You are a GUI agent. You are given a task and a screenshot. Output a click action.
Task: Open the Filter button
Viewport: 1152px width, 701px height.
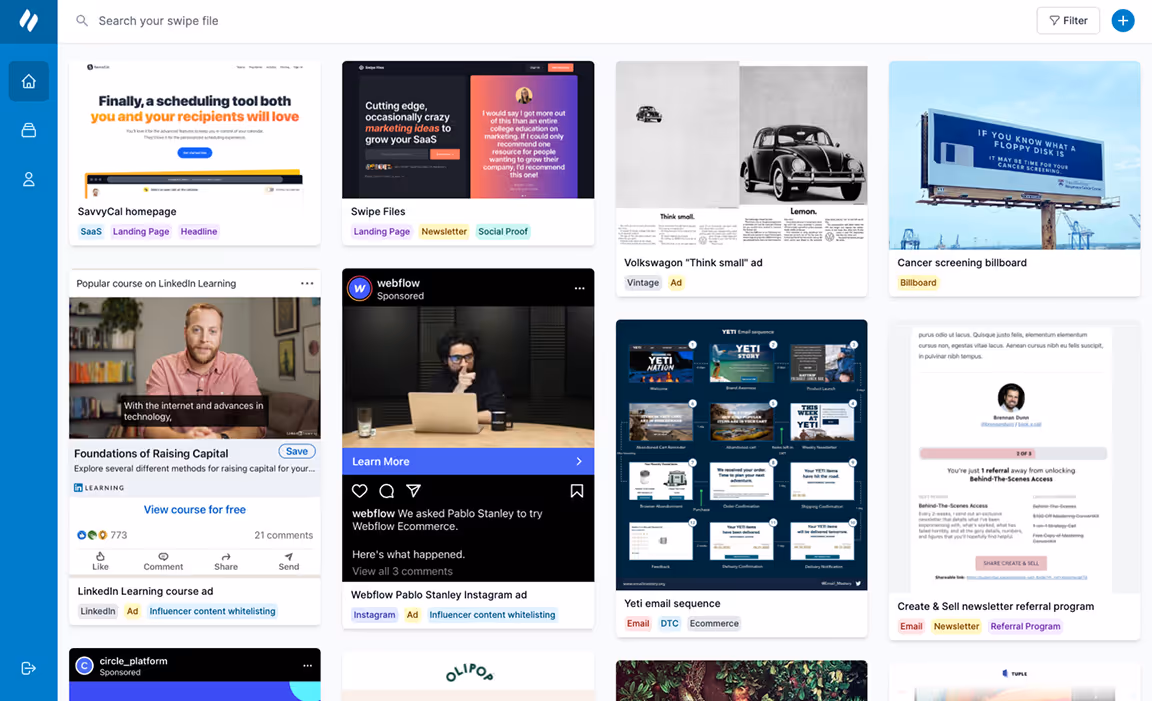point(1068,21)
